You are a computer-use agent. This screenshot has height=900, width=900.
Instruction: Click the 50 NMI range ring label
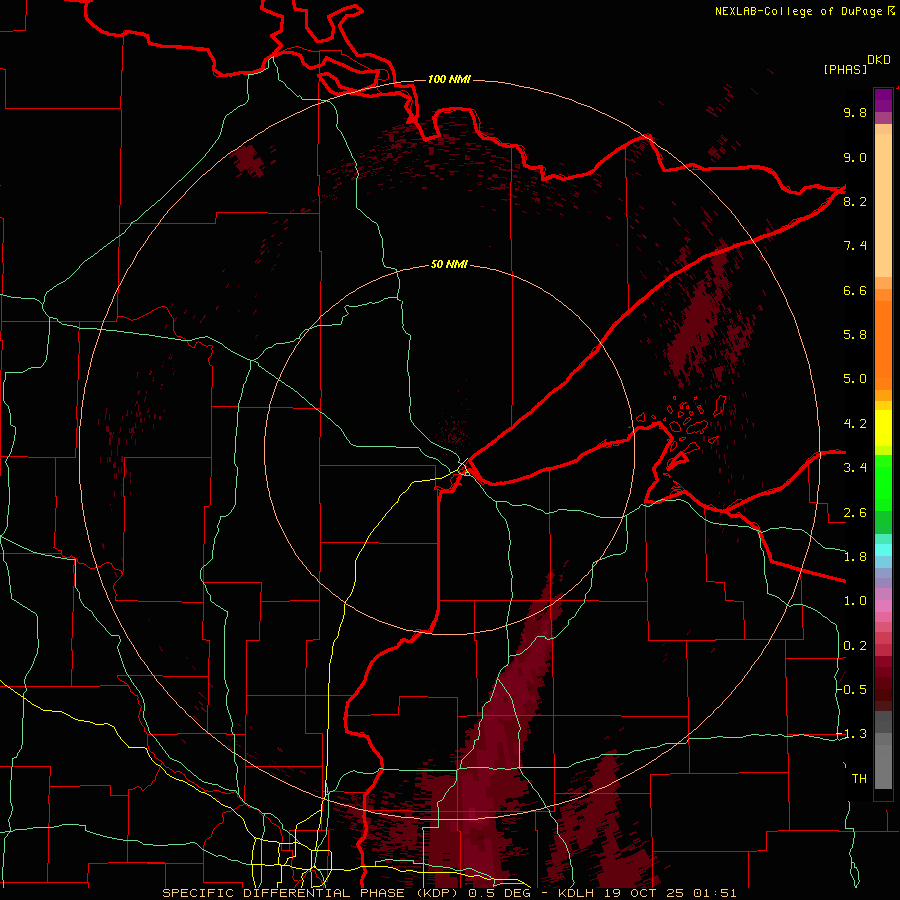pyautogui.click(x=449, y=264)
